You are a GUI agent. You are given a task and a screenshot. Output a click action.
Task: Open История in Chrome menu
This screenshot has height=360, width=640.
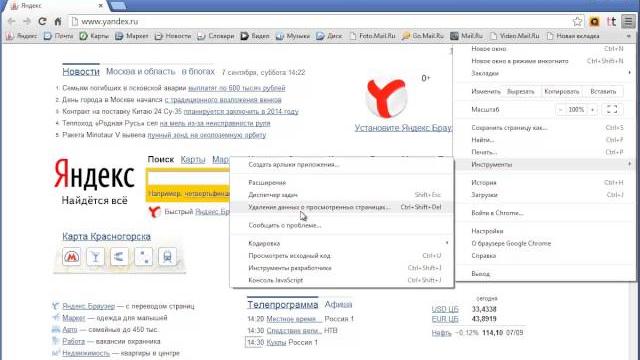546,182
